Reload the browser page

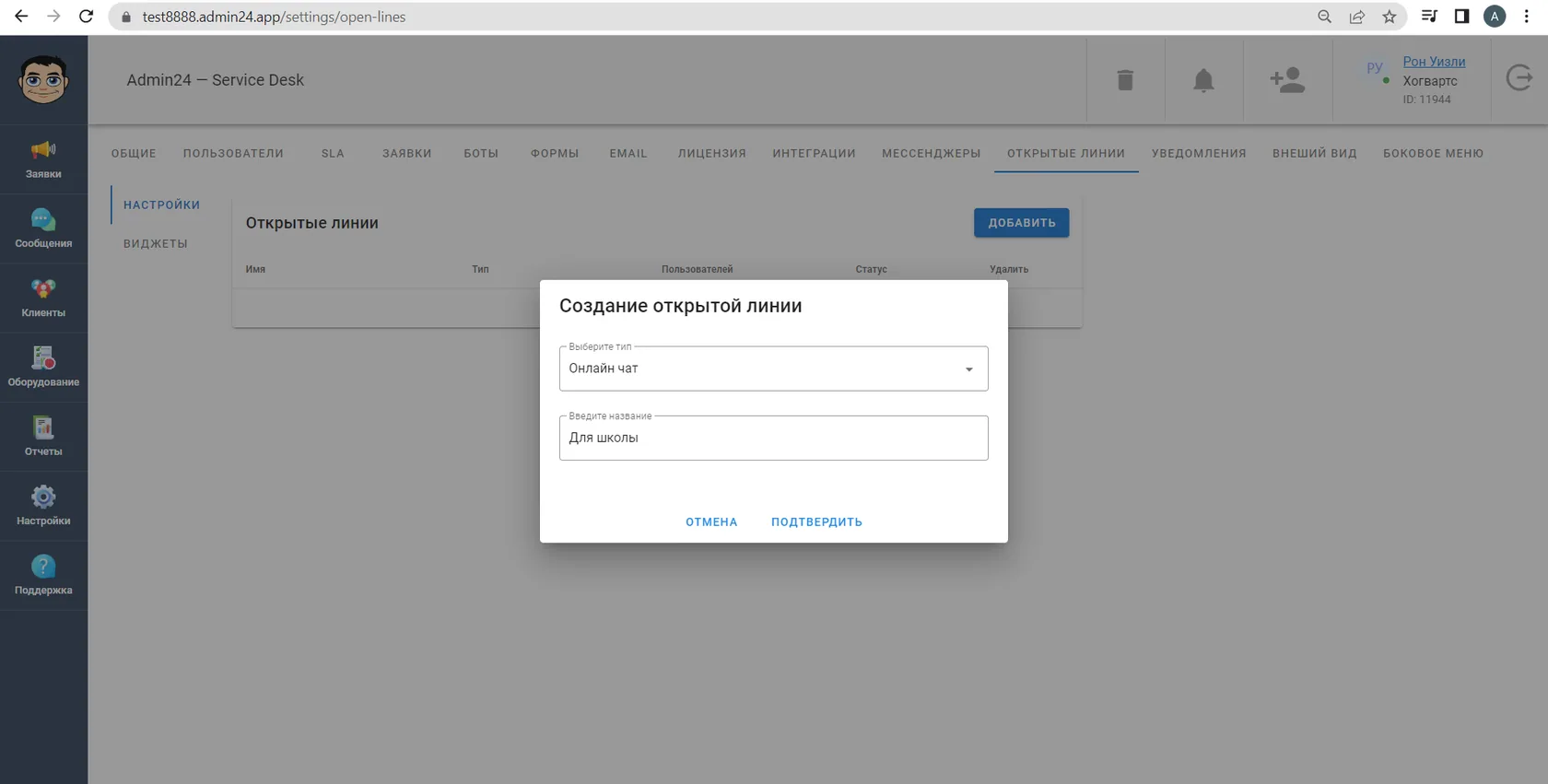click(x=86, y=17)
